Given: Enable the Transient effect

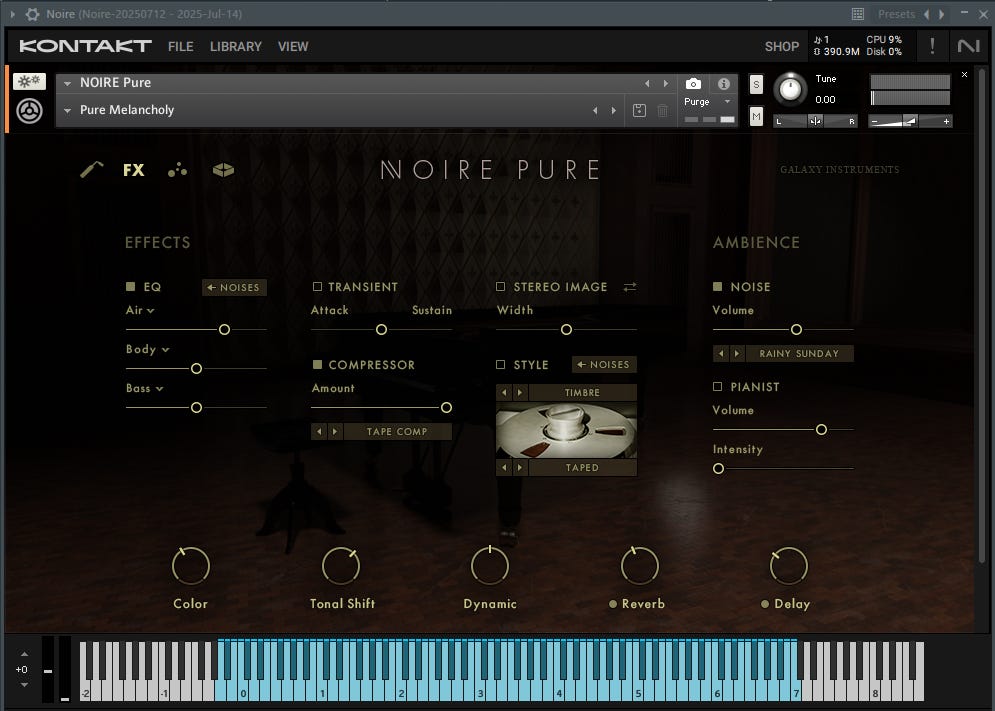Looking at the screenshot, I should tap(317, 287).
